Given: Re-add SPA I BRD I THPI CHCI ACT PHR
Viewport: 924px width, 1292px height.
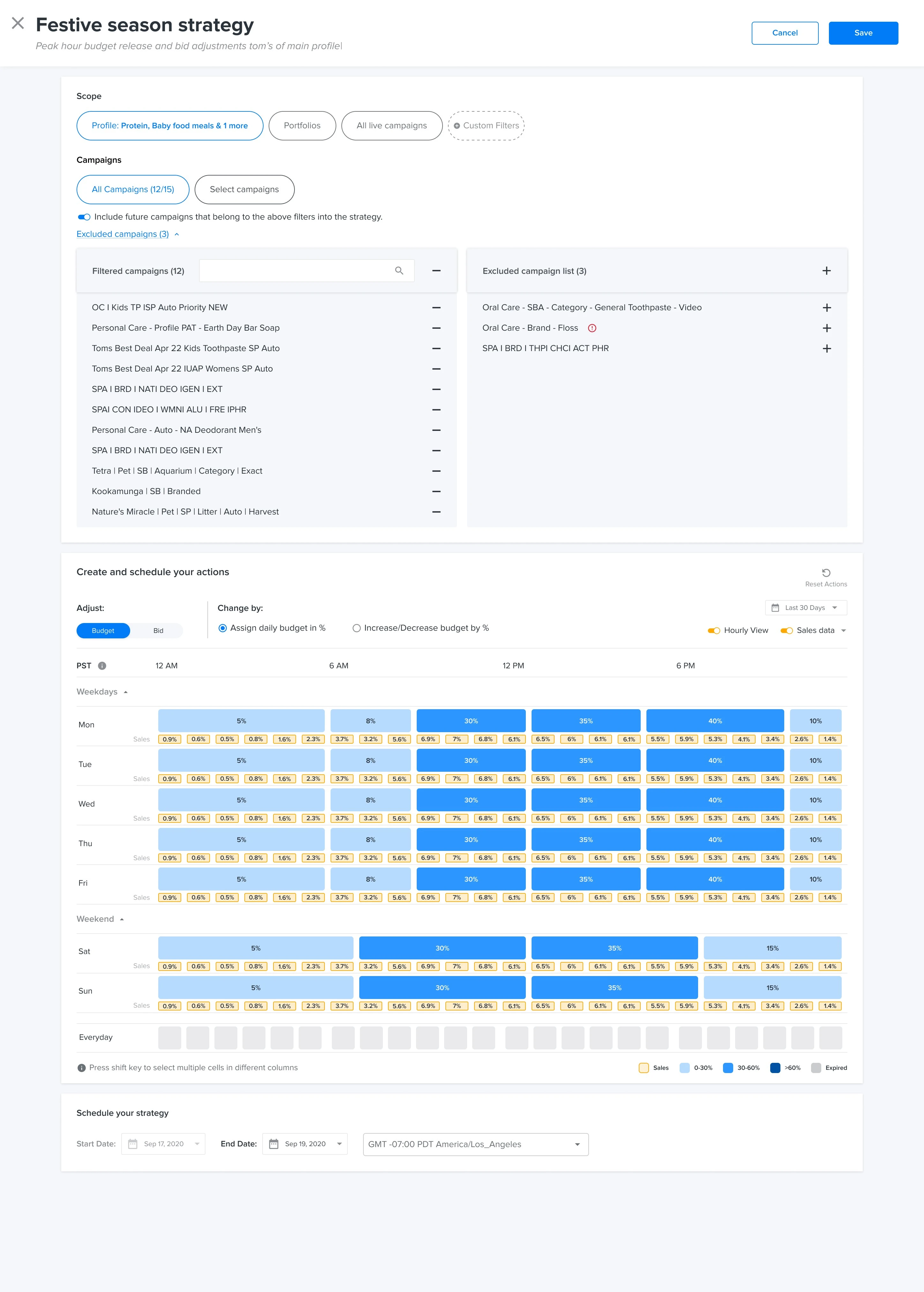Looking at the screenshot, I should click(x=827, y=348).
